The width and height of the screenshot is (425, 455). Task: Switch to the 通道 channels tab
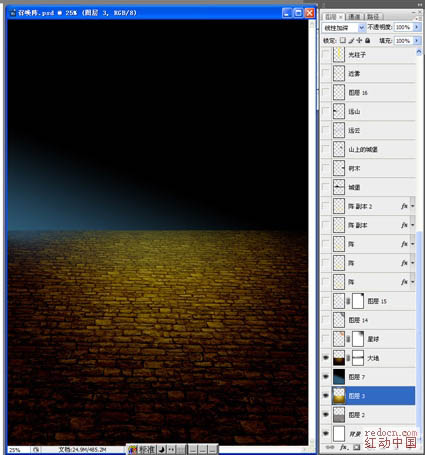354,16
